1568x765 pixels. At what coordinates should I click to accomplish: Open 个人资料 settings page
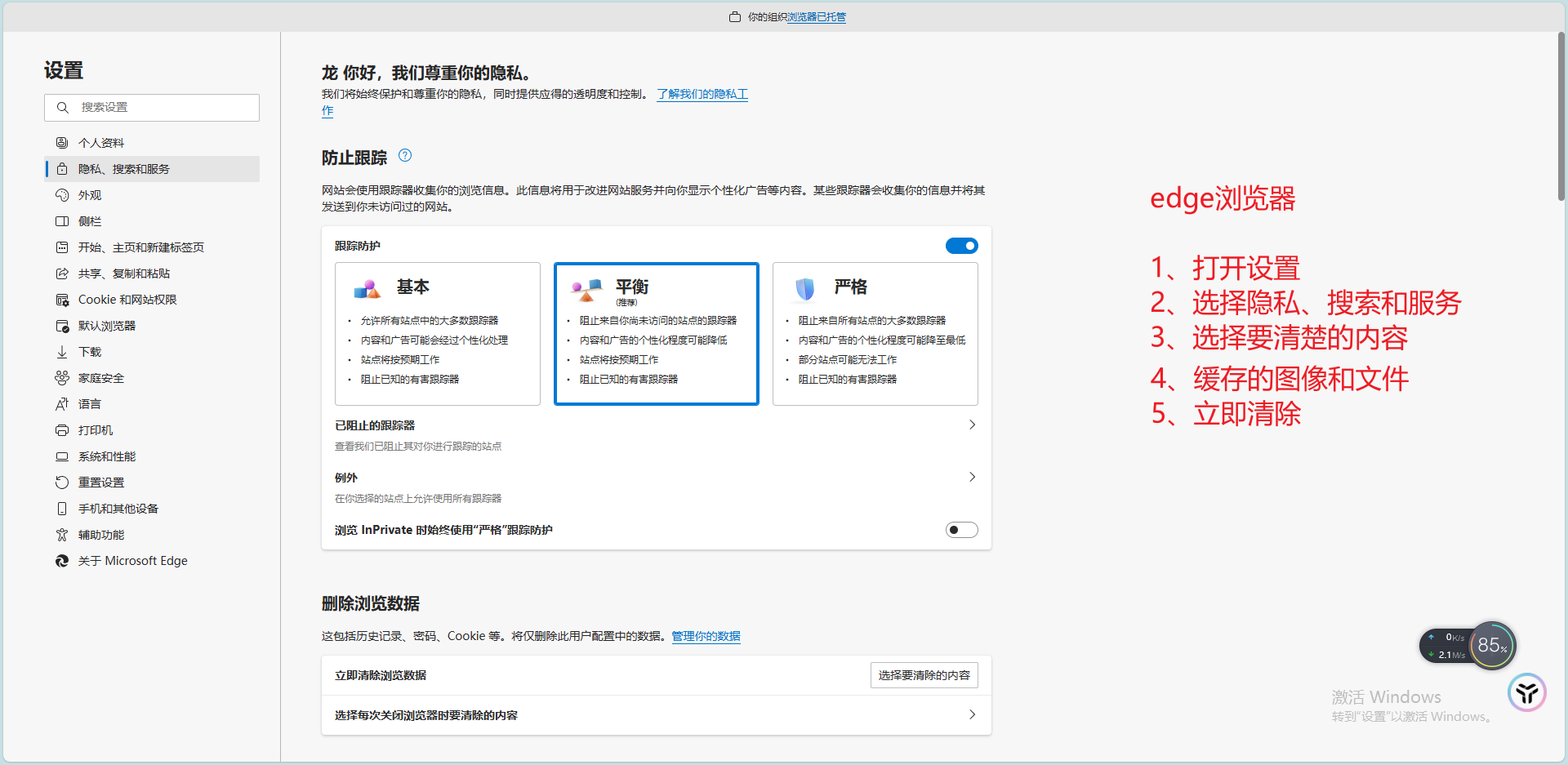click(x=152, y=143)
